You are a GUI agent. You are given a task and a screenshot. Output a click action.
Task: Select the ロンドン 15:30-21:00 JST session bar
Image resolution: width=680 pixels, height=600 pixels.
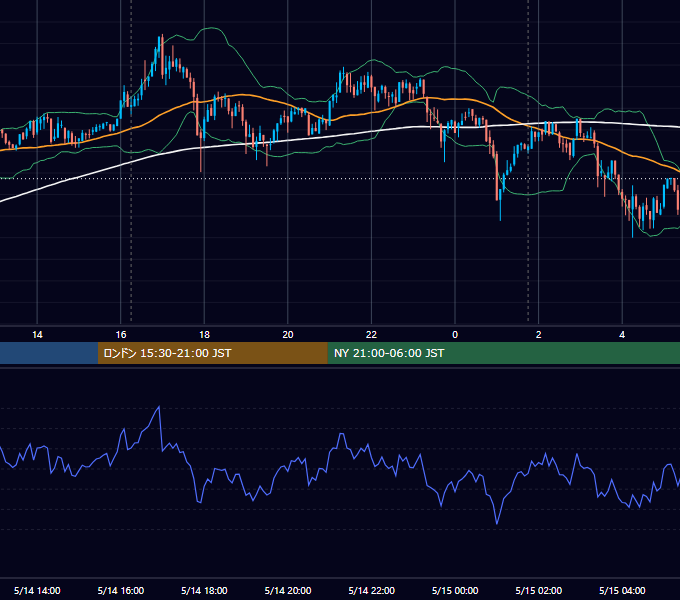pos(212,353)
